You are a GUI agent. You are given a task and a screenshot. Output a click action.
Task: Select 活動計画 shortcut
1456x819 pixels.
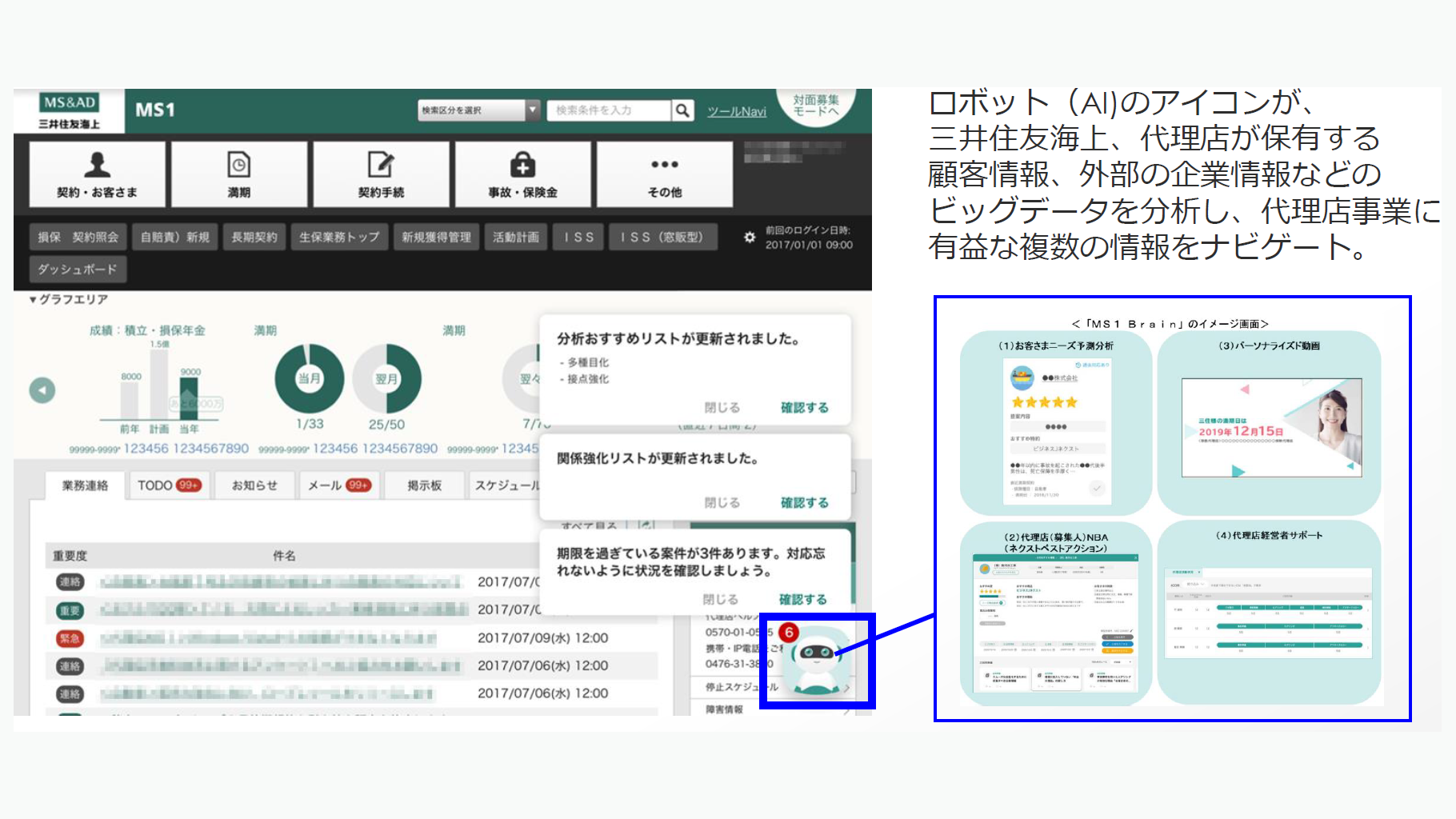(515, 238)
